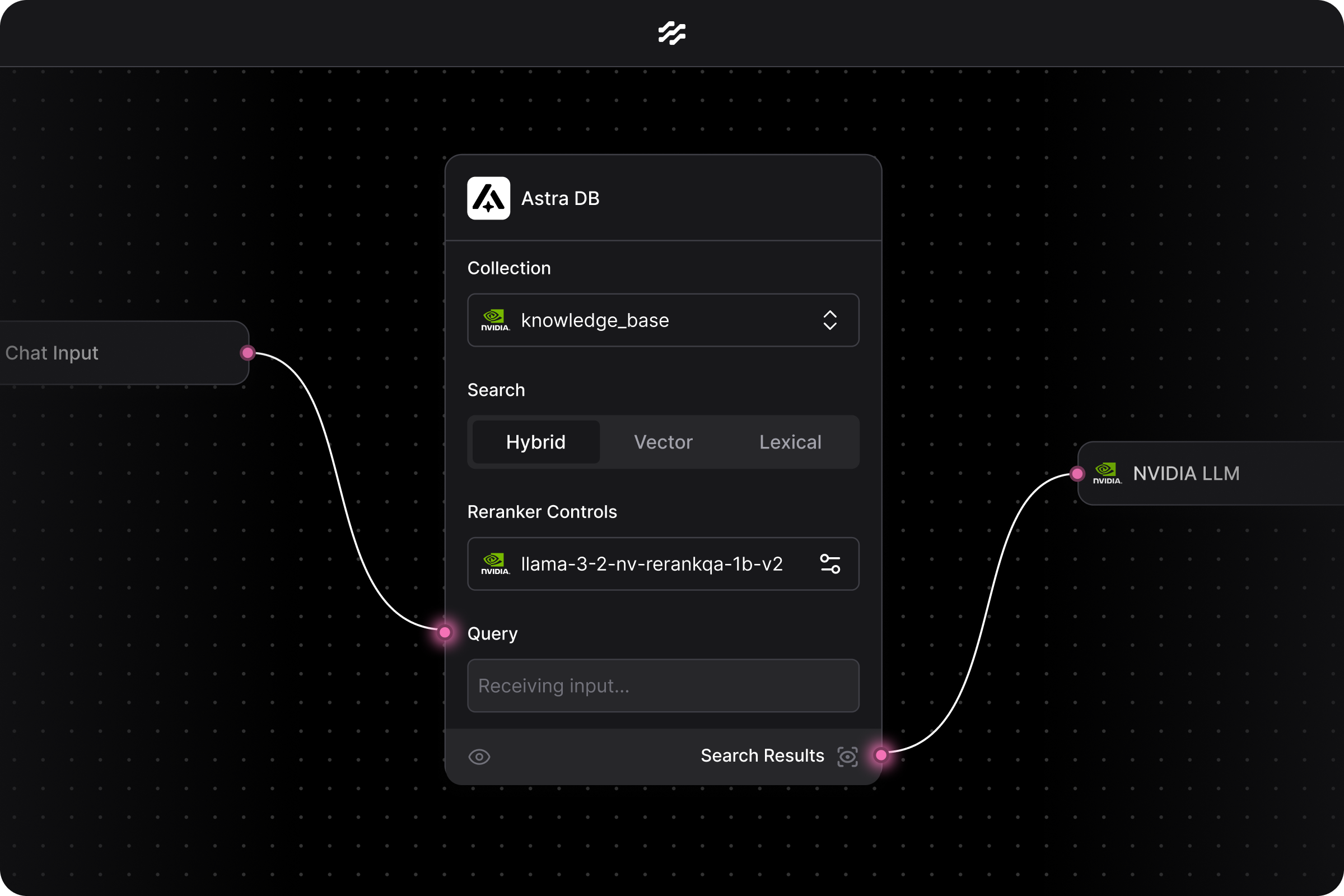Click the Astra DB logo icon
This screenshot has height=896, width=1344.
tap(488, 198)
